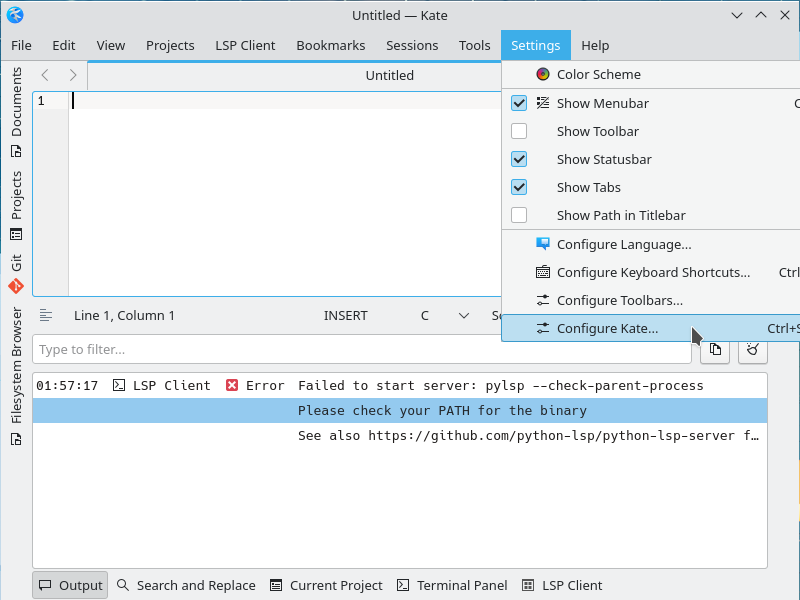Click the Kate application logo in titlebar
Screen dimensions: 800x600
[15, 15]
